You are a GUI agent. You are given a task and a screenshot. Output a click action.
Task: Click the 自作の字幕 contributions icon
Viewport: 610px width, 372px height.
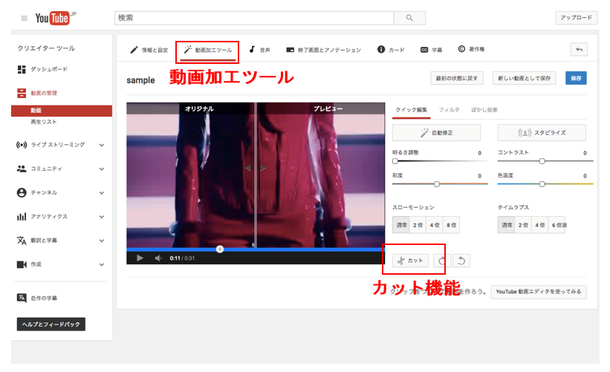point(21,298)
